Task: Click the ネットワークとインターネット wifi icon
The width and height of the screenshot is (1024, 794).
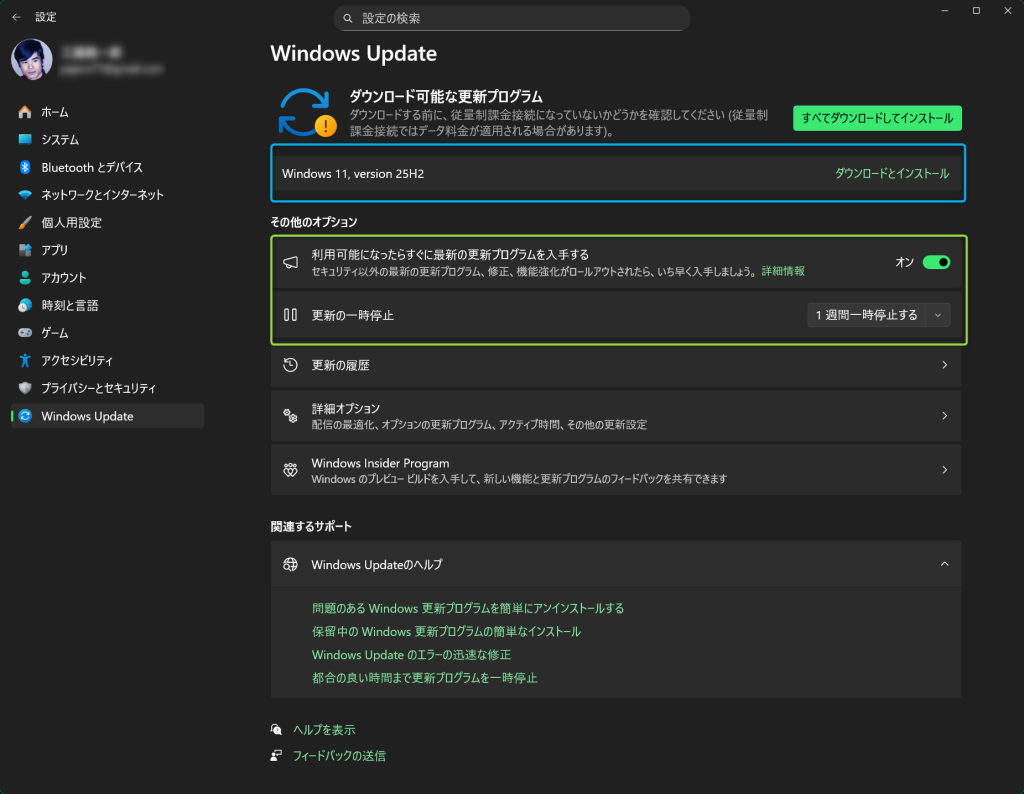Action: point(25,195)
